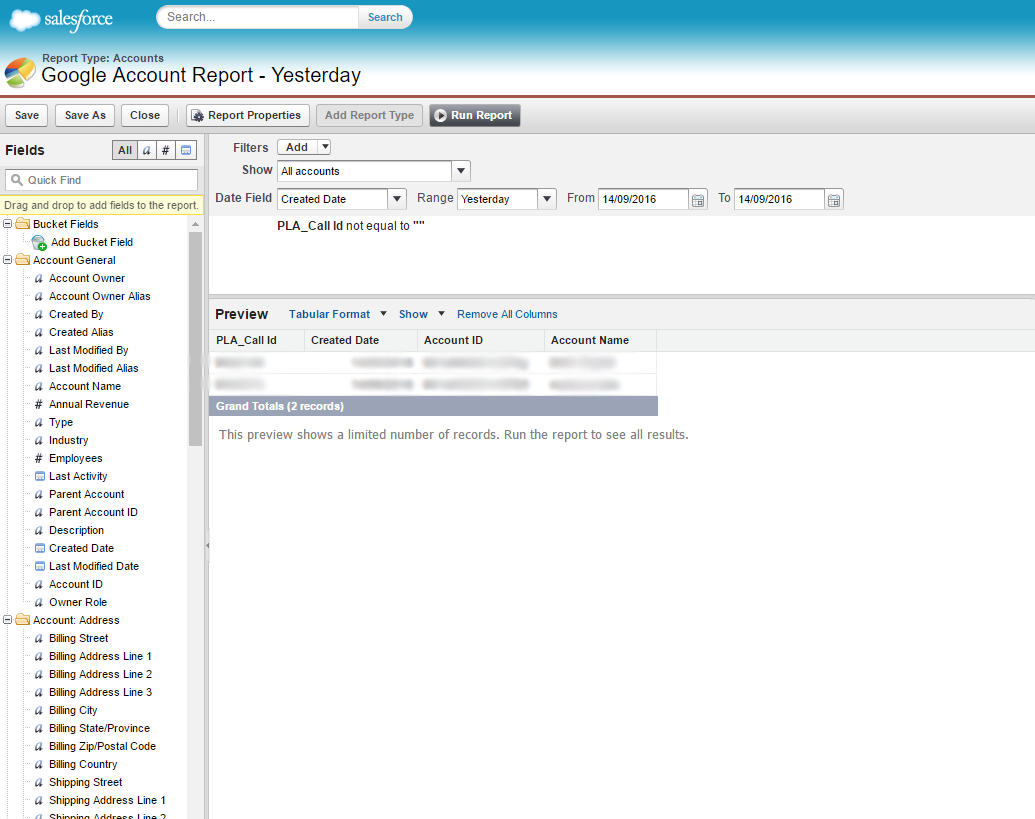Screen dimensions: 1035x819
Task: Close the report builder
Action: point(145,115)
